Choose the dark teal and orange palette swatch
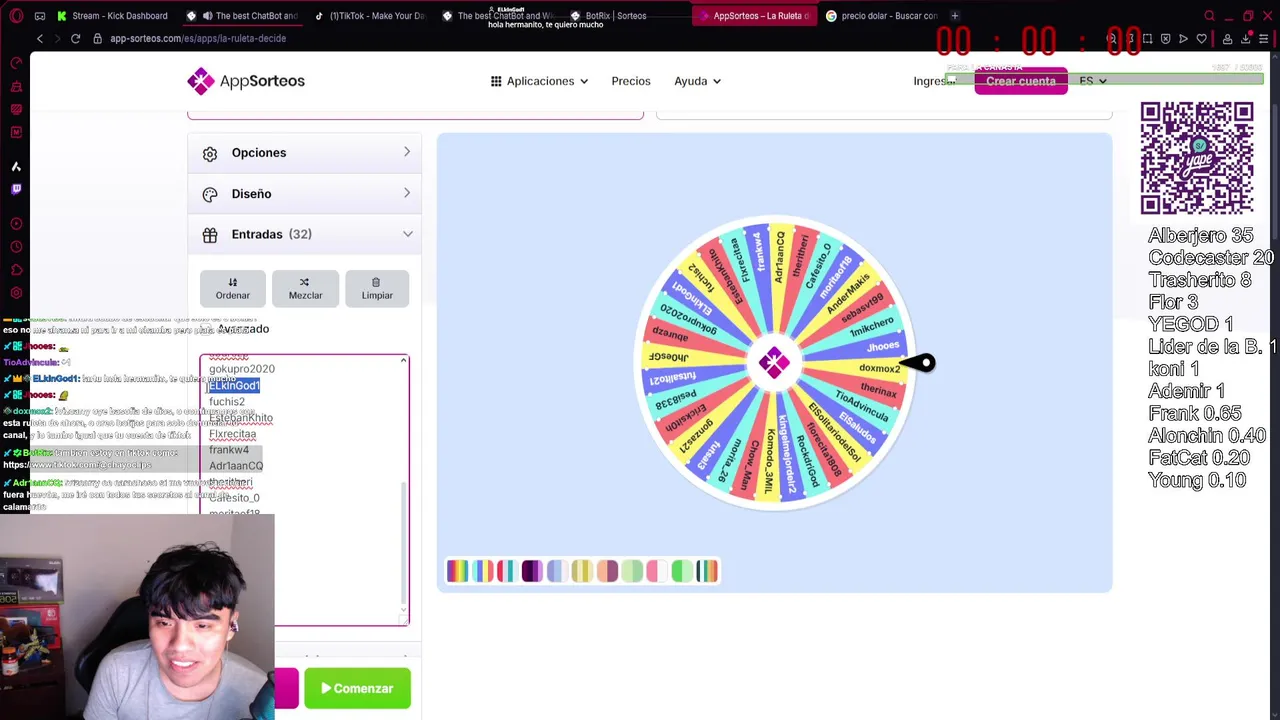The height and width of the screenshot is (720, 1280). point(707,571)
